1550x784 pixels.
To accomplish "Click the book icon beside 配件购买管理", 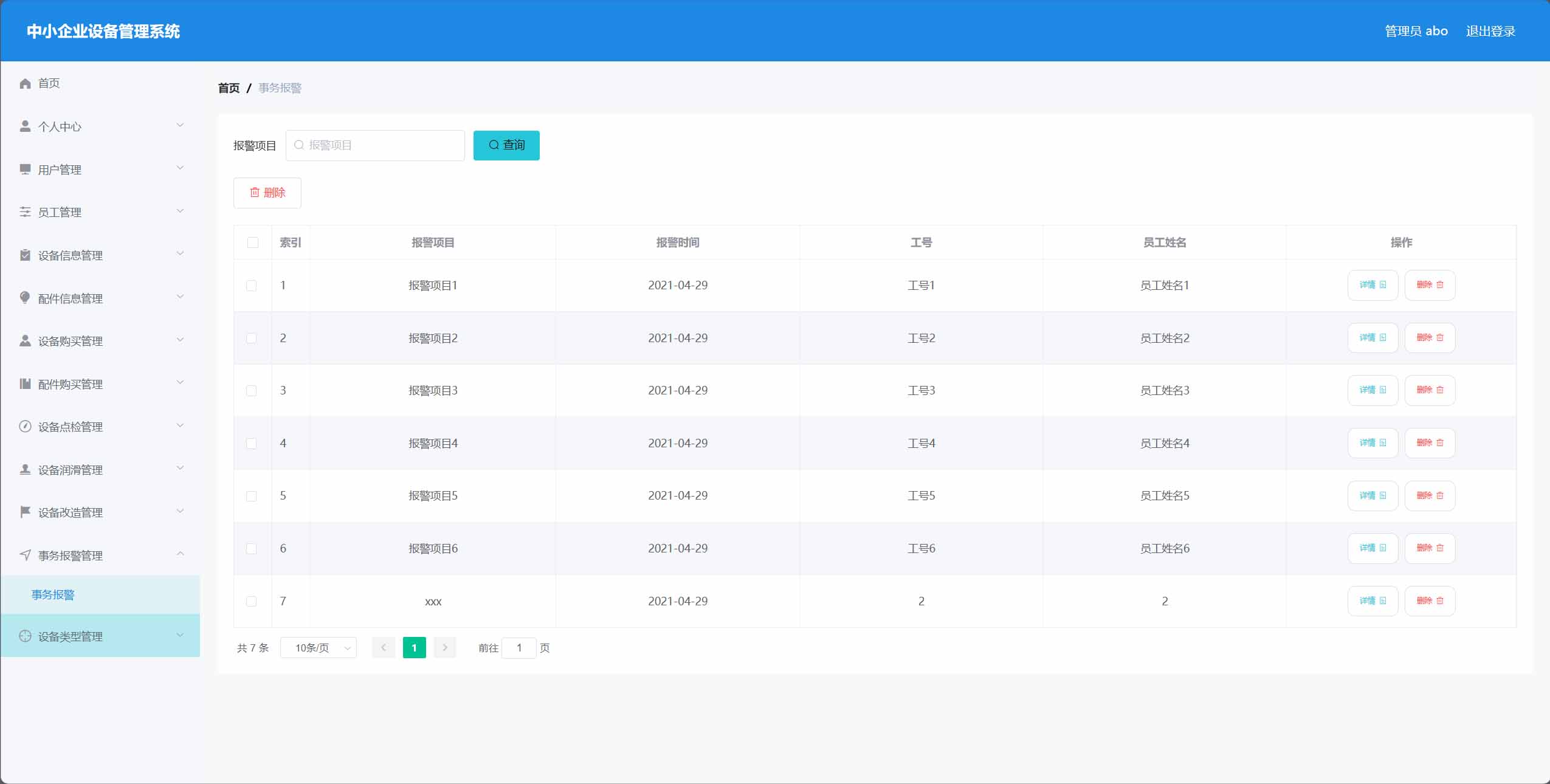I will point(25,383).
